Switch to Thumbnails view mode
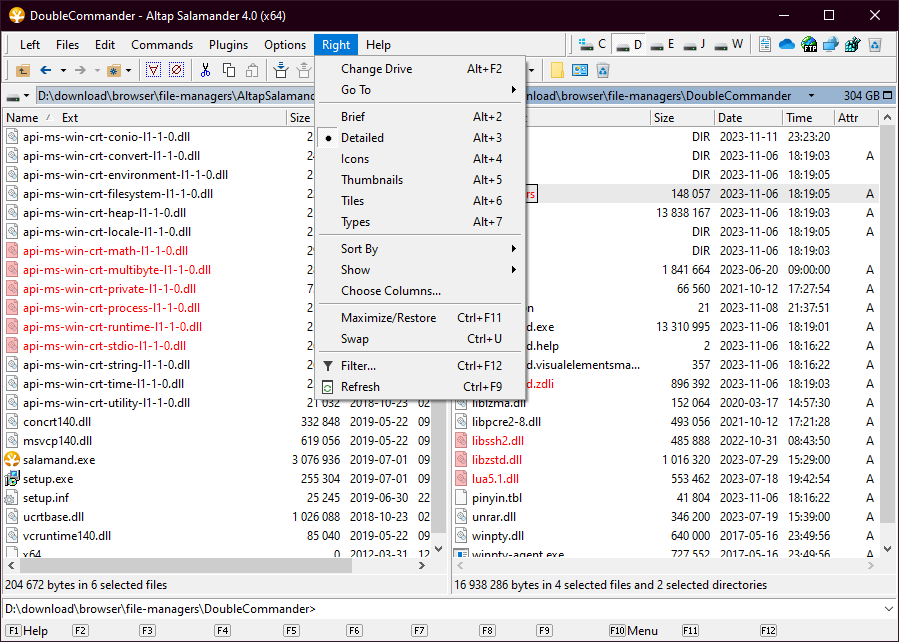Viewport: 899px width, 642px height. coord(372,180)
